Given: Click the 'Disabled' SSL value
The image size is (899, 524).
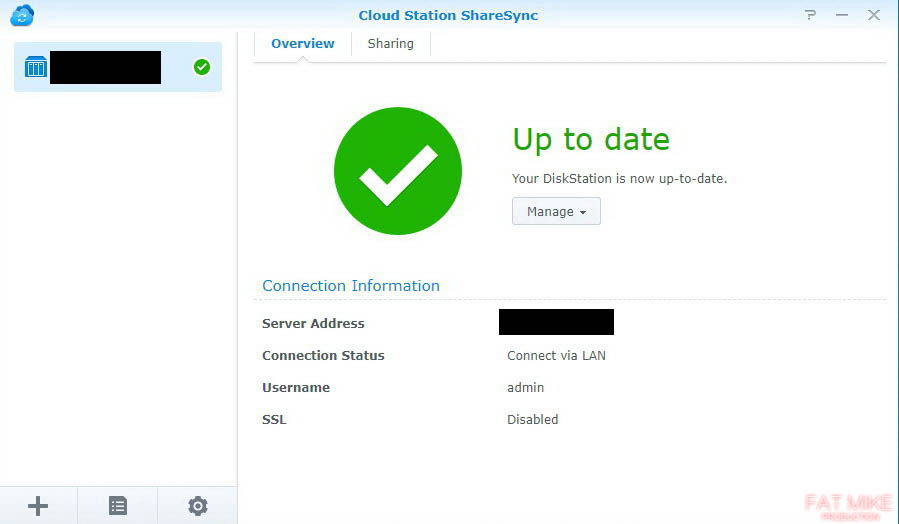Looking at the screenshot, I should pyautogui.click(x=533, y=420).
